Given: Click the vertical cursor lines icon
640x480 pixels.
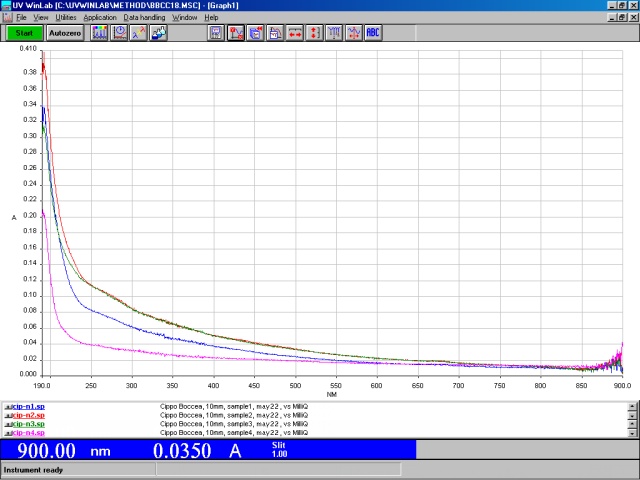Looking at the screenshot, I should [334, 33].
